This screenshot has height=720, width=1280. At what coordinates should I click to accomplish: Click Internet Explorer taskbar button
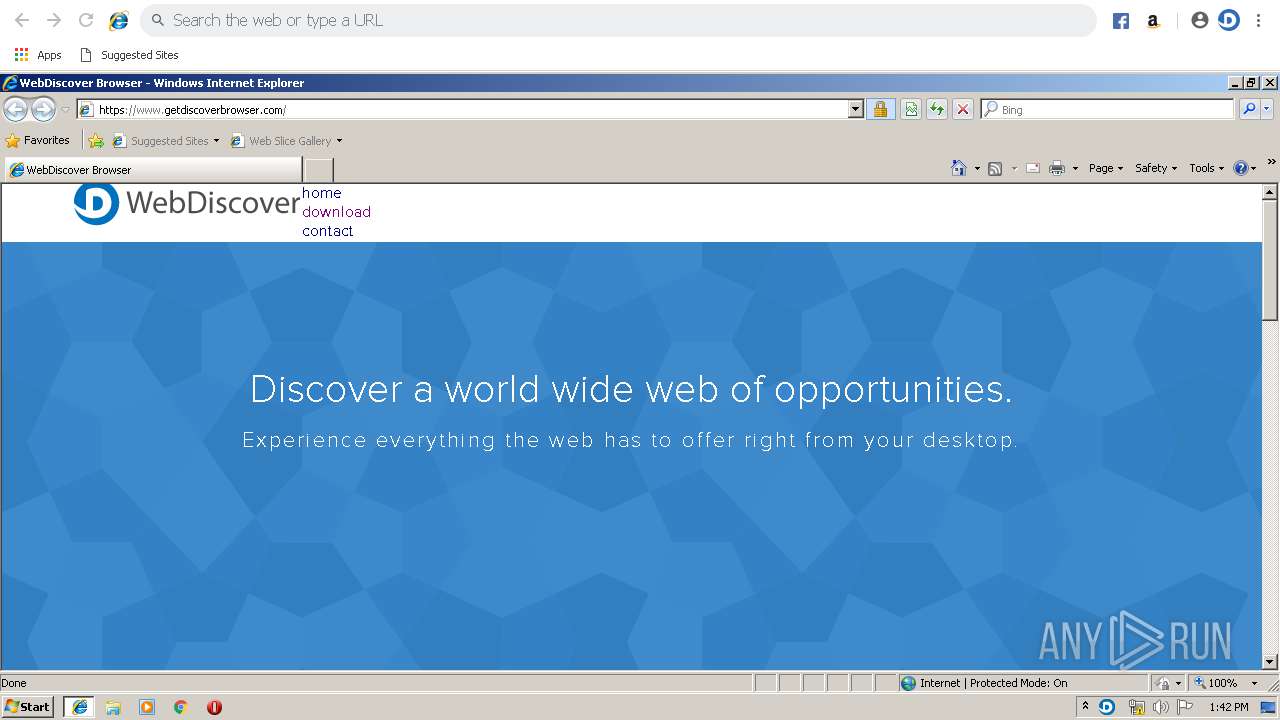[80, 707]
